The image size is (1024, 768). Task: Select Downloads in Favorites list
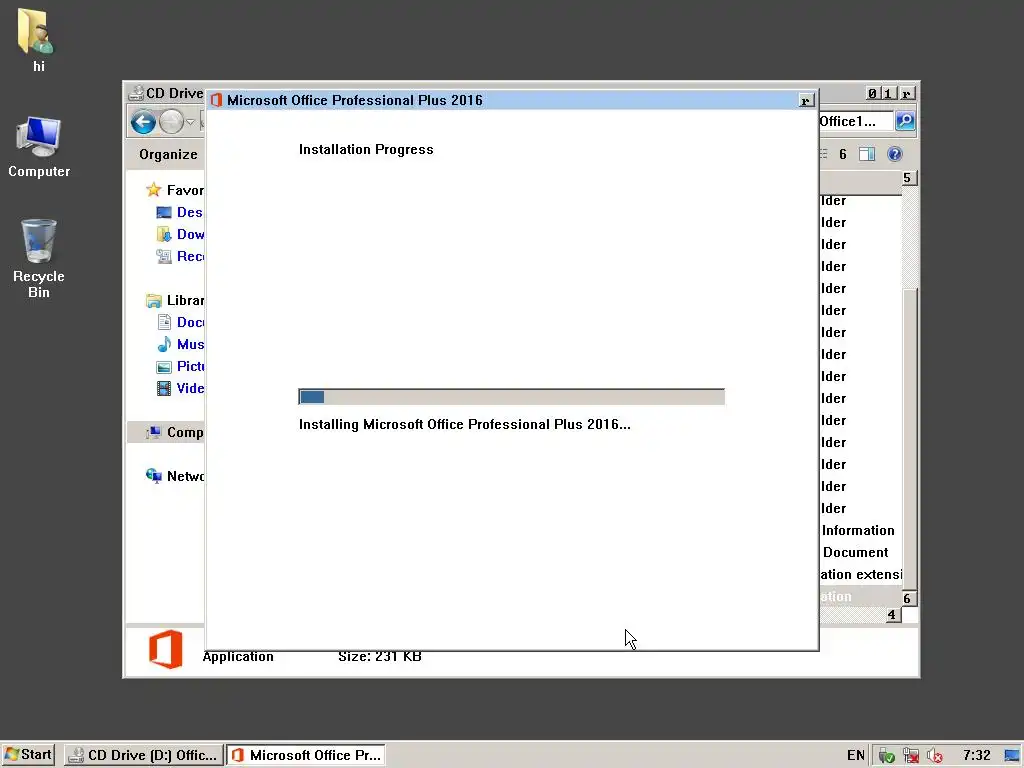click(180, 234)
